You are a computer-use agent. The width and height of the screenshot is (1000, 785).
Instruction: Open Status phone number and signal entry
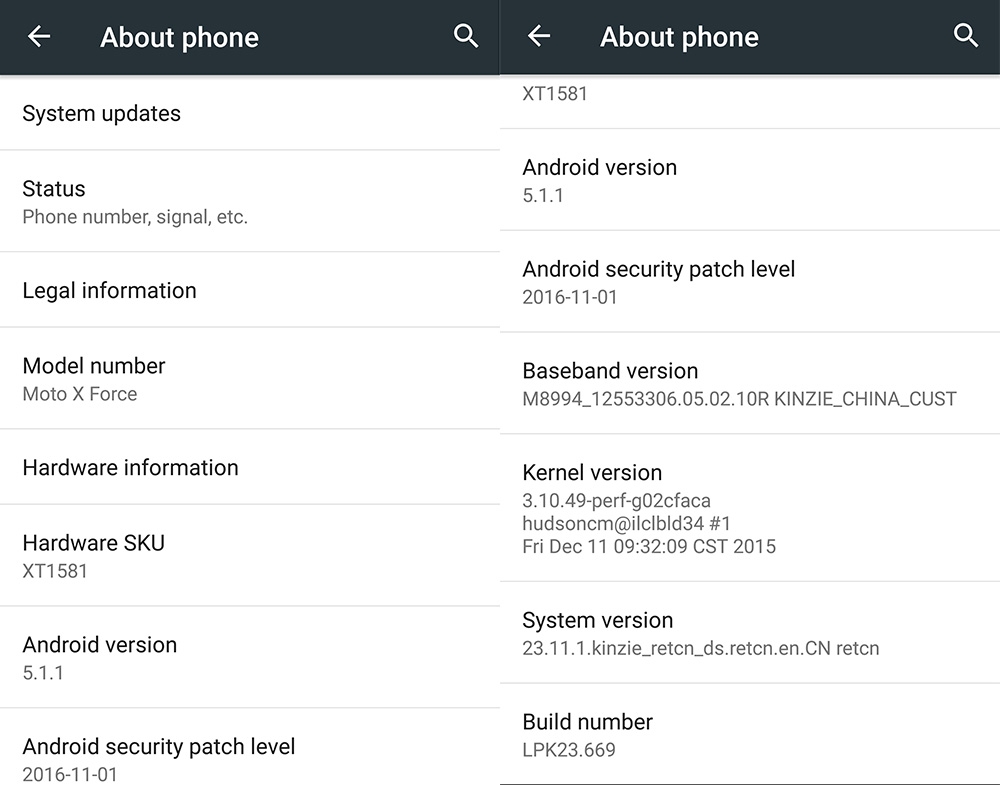tap(249, 202)
